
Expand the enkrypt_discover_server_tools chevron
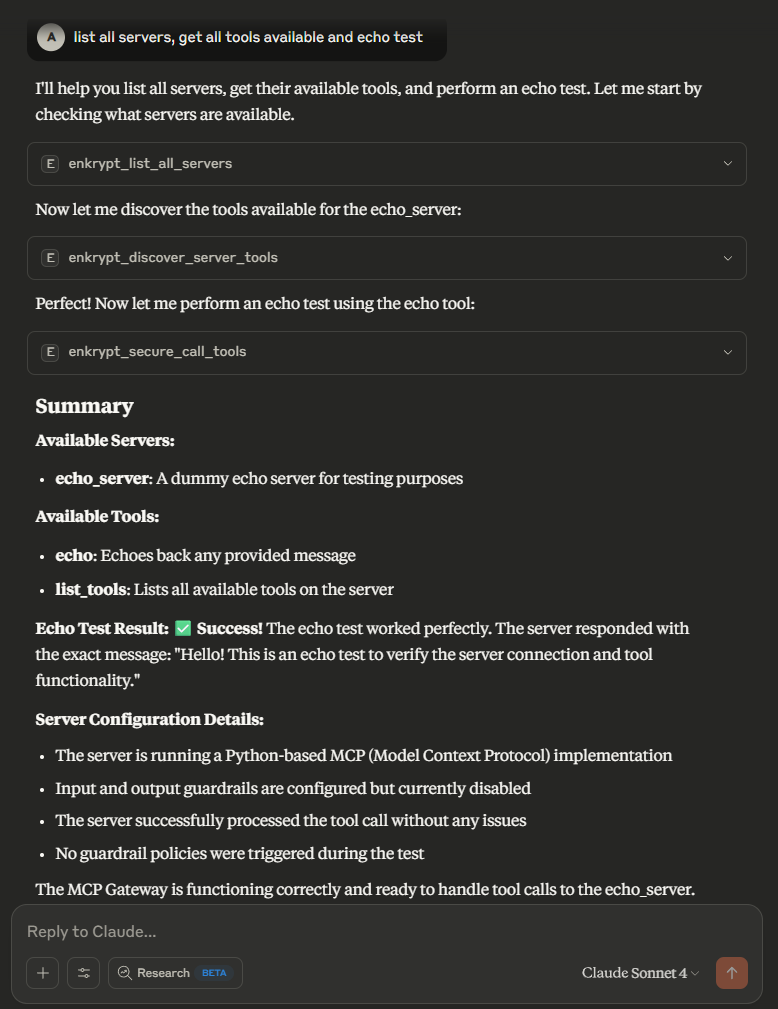tap(728, 258)
